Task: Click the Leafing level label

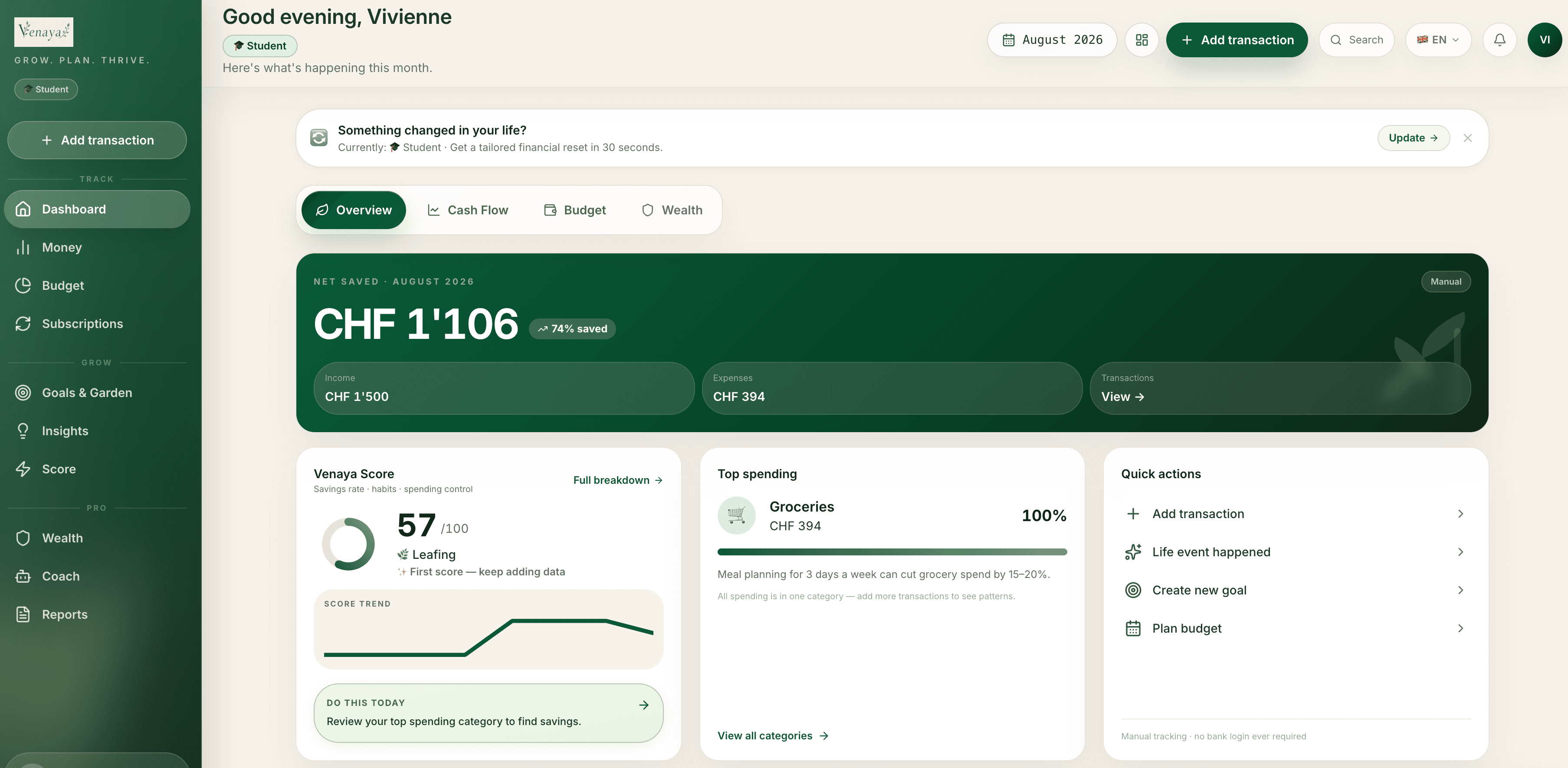Action: [x=426, y=555]
